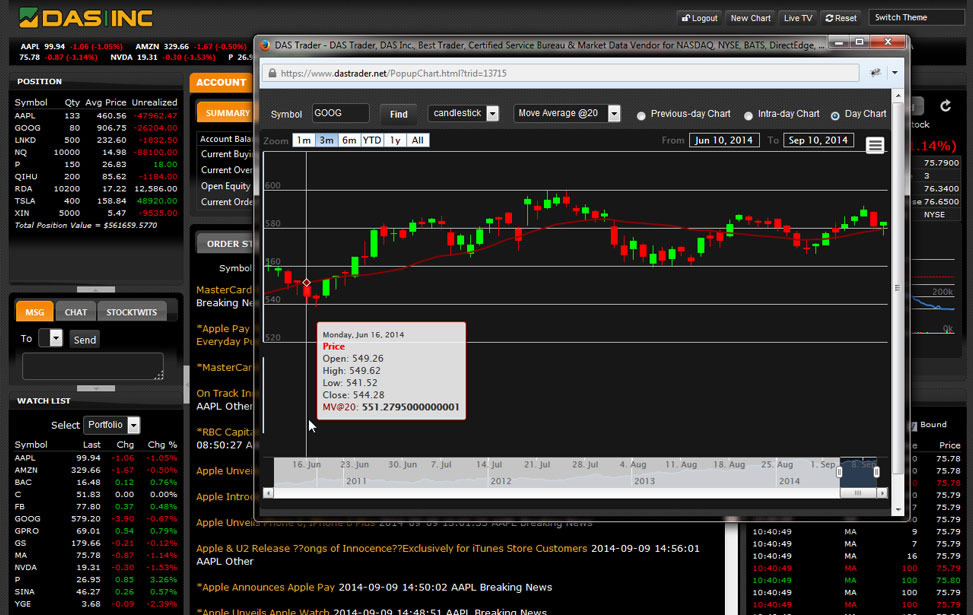Click the From date field Jun 10, 2014

pyautogui.click(x=724, y=140)
